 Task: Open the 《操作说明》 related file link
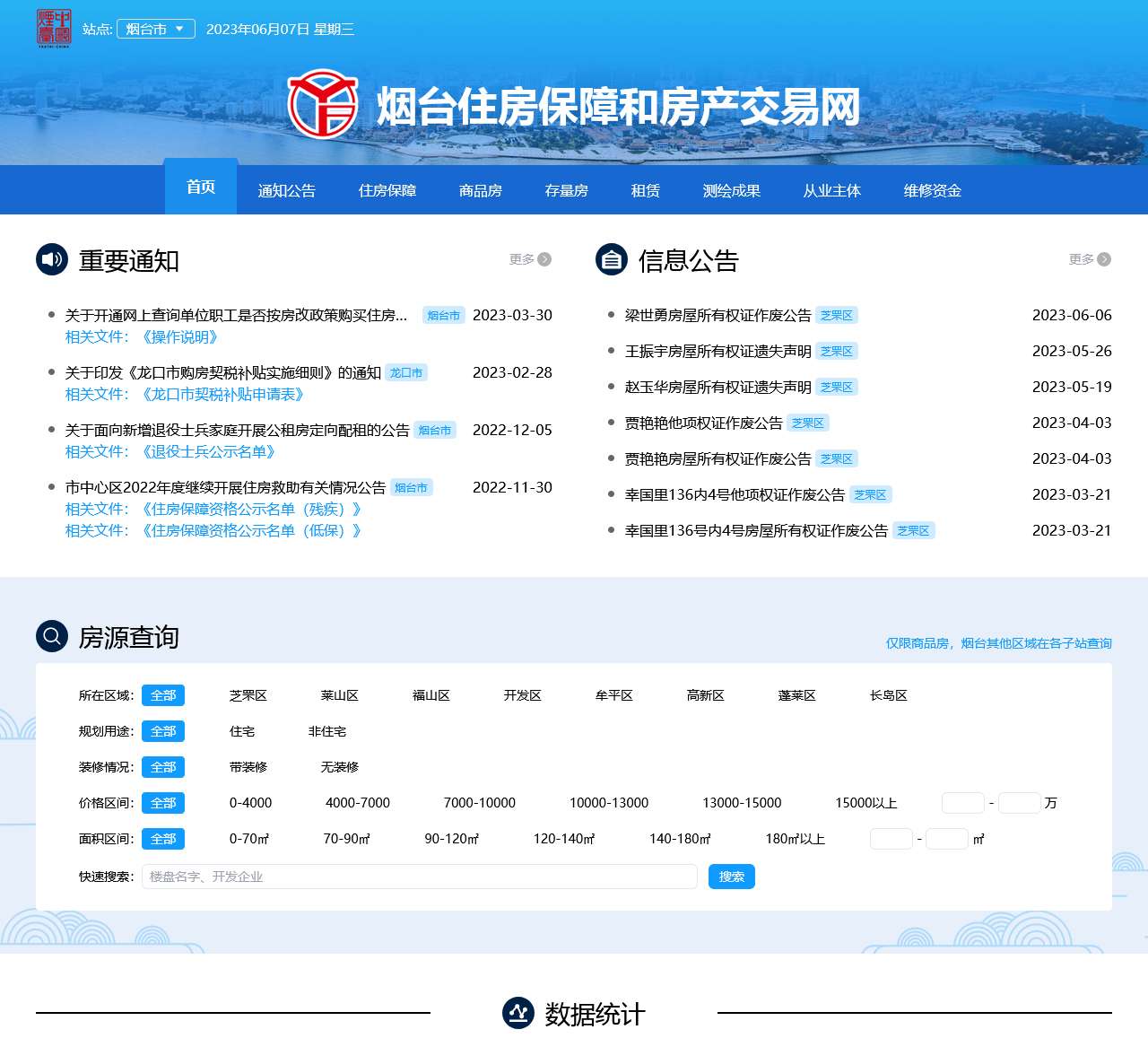tap(179, 337)
